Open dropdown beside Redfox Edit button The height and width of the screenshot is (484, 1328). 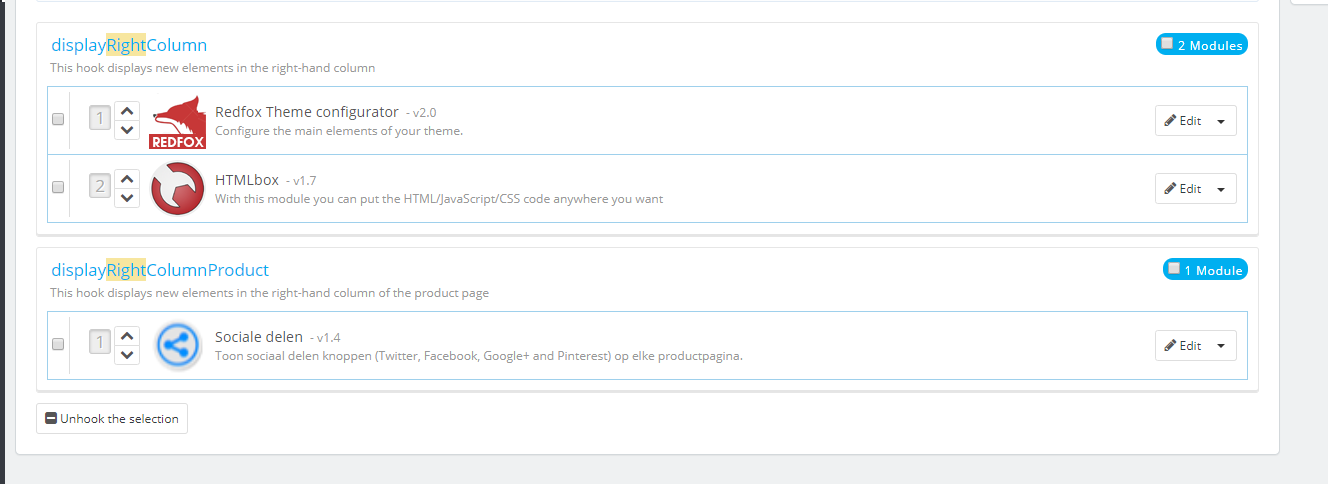click(1221, 121)
